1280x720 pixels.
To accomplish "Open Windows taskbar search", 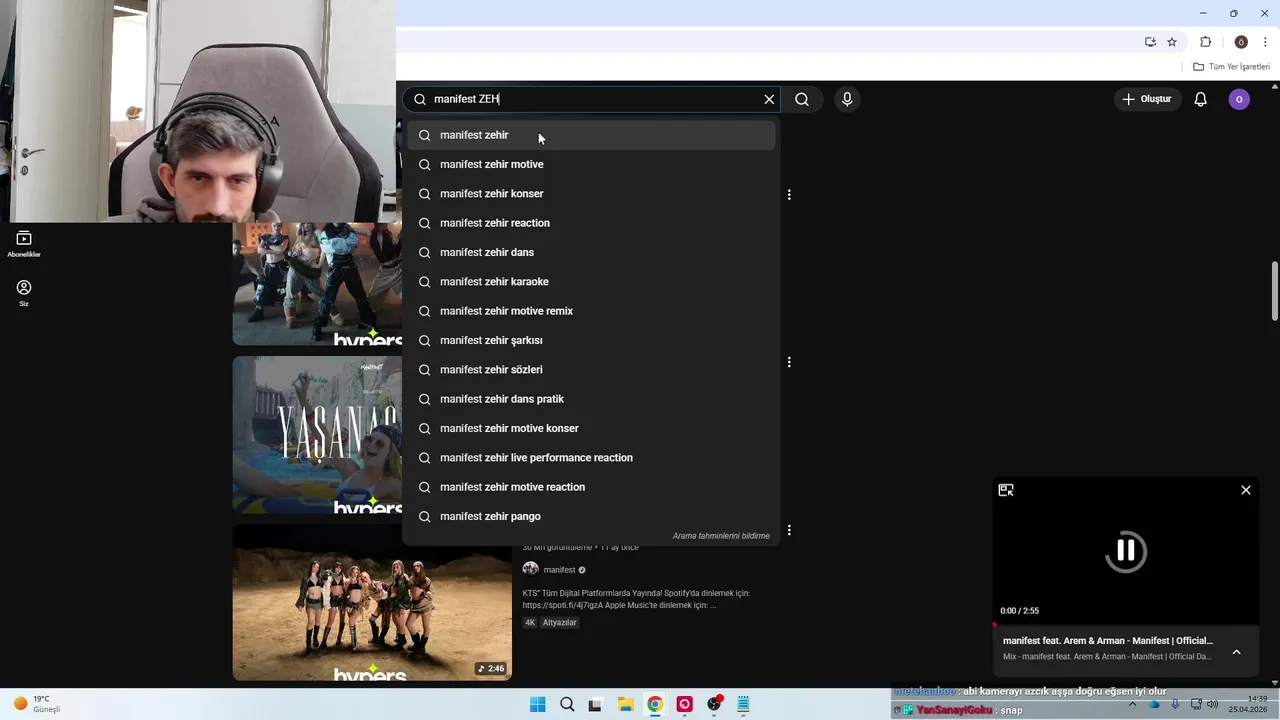I will [x=567, y=704].
